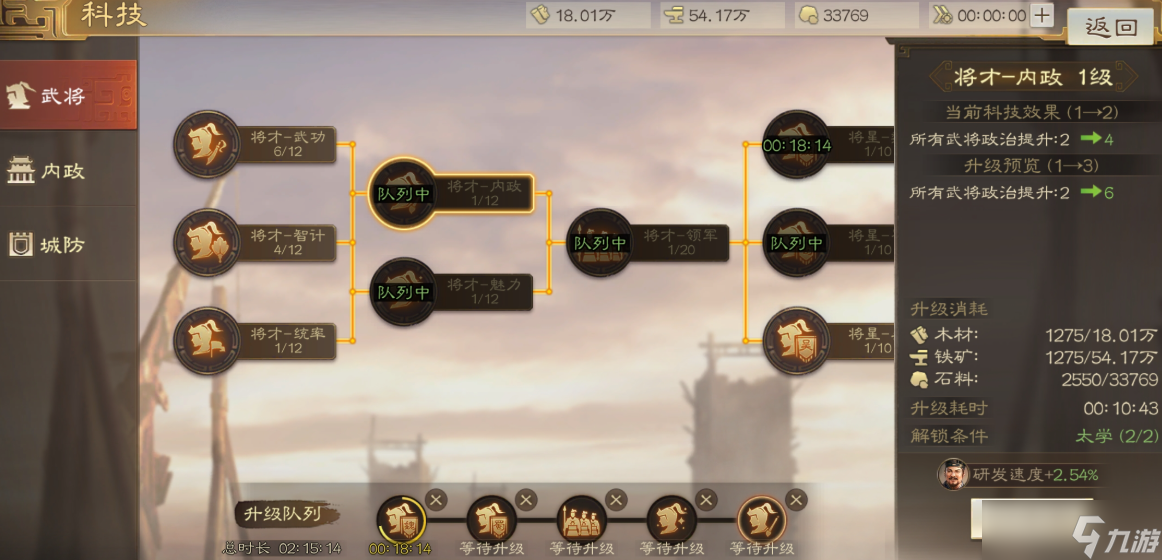This screenshot has width=1162, height=560.
Task: Remove first queue item with 00:18:14 timer
Action: click(436, 500)
